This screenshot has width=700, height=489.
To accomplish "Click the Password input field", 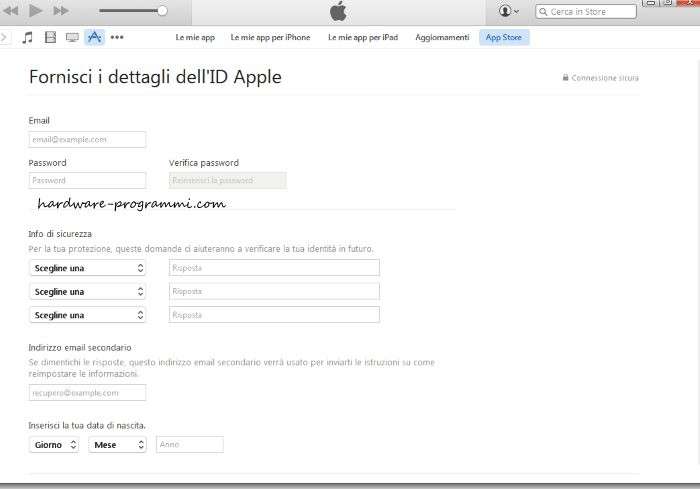I will pyautogui.click(x=88, y=180).
